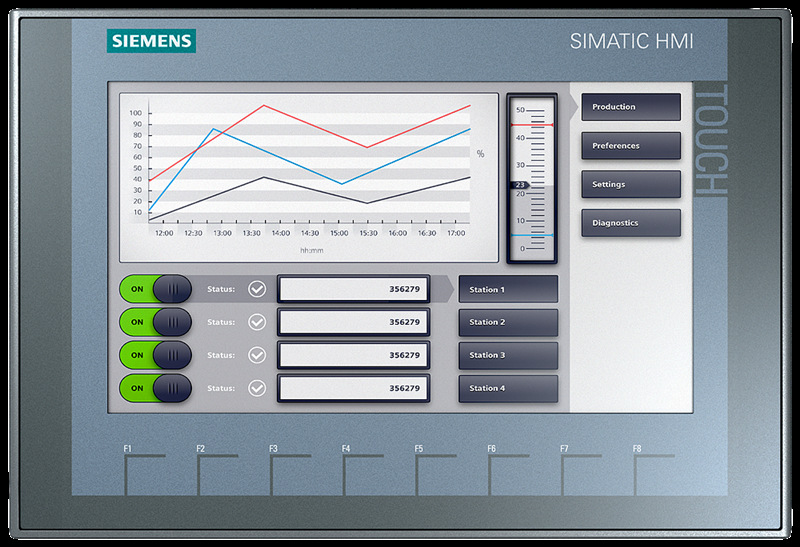This screenshot has width=800, height=547.
Task: Click the Station 4 status checkmark icon
Action: coord(257,388)
